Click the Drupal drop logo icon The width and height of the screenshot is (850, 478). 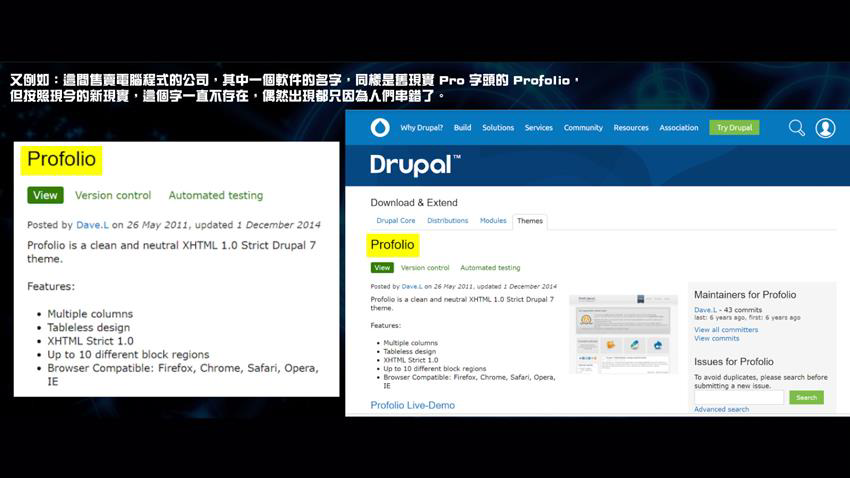[380, 128]
